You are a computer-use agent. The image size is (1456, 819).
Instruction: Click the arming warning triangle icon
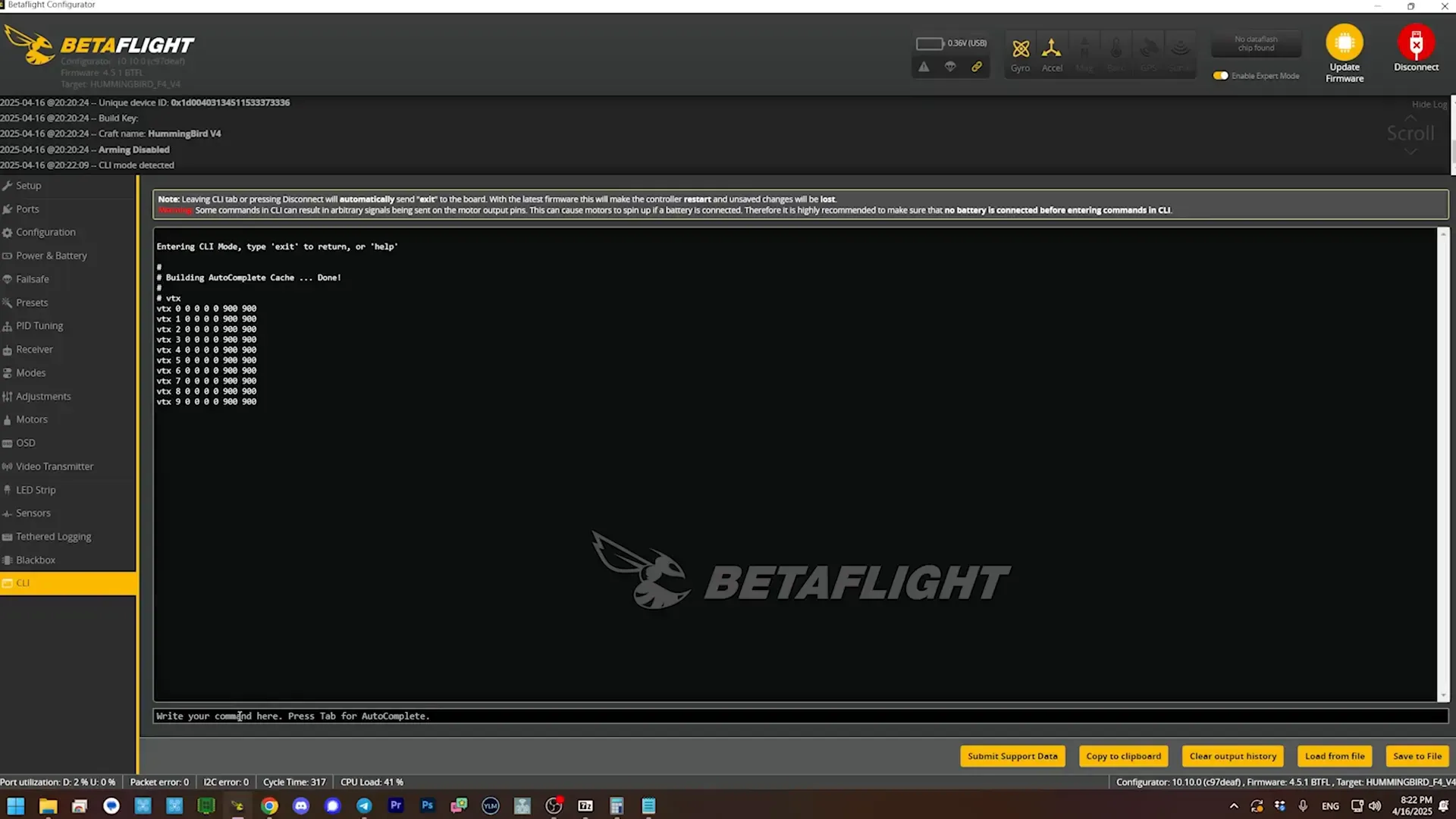[x=924, y=67]
